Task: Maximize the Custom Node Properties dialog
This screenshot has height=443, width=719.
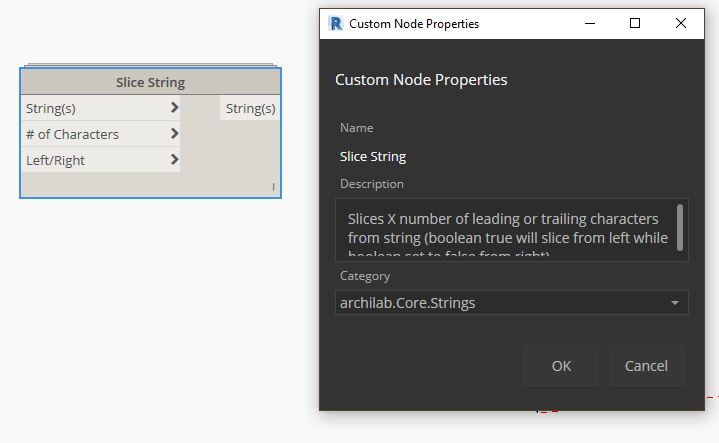Action: [635, 23]
